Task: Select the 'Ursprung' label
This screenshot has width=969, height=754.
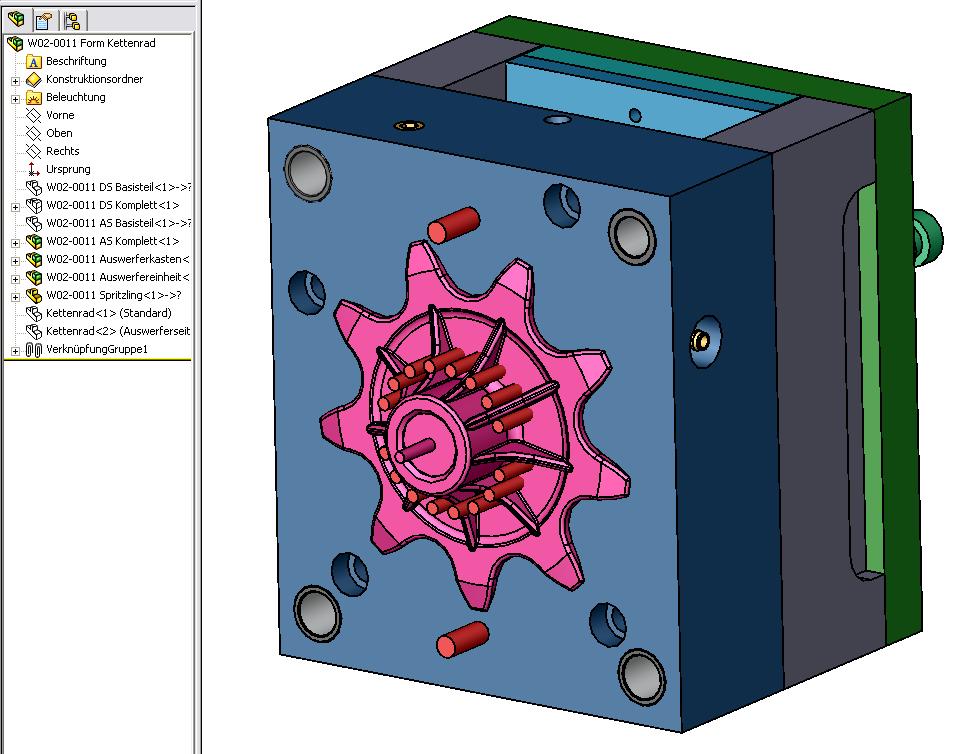Action: tap(68, 169)
